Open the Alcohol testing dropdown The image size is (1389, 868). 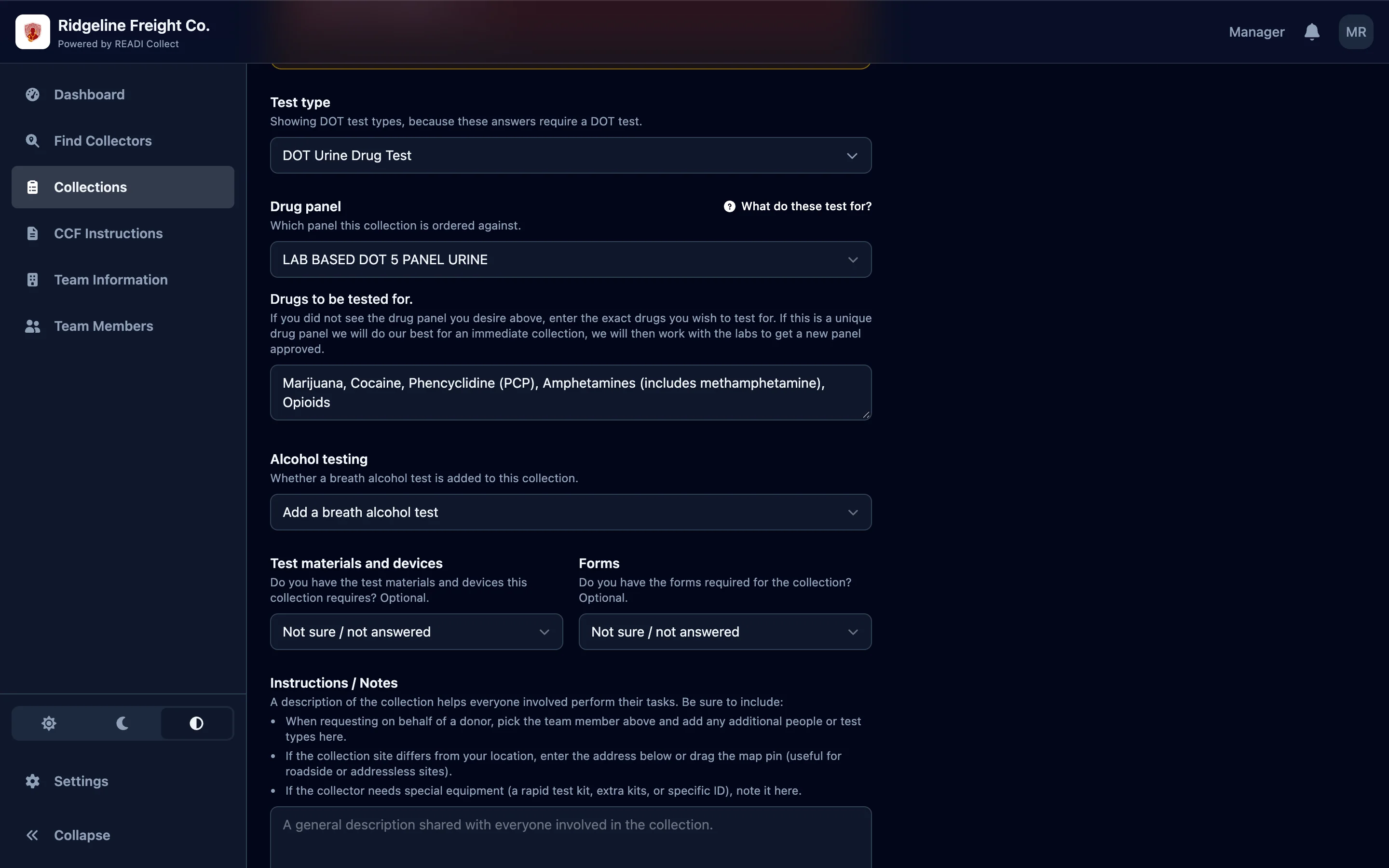(x=571, y=512)
